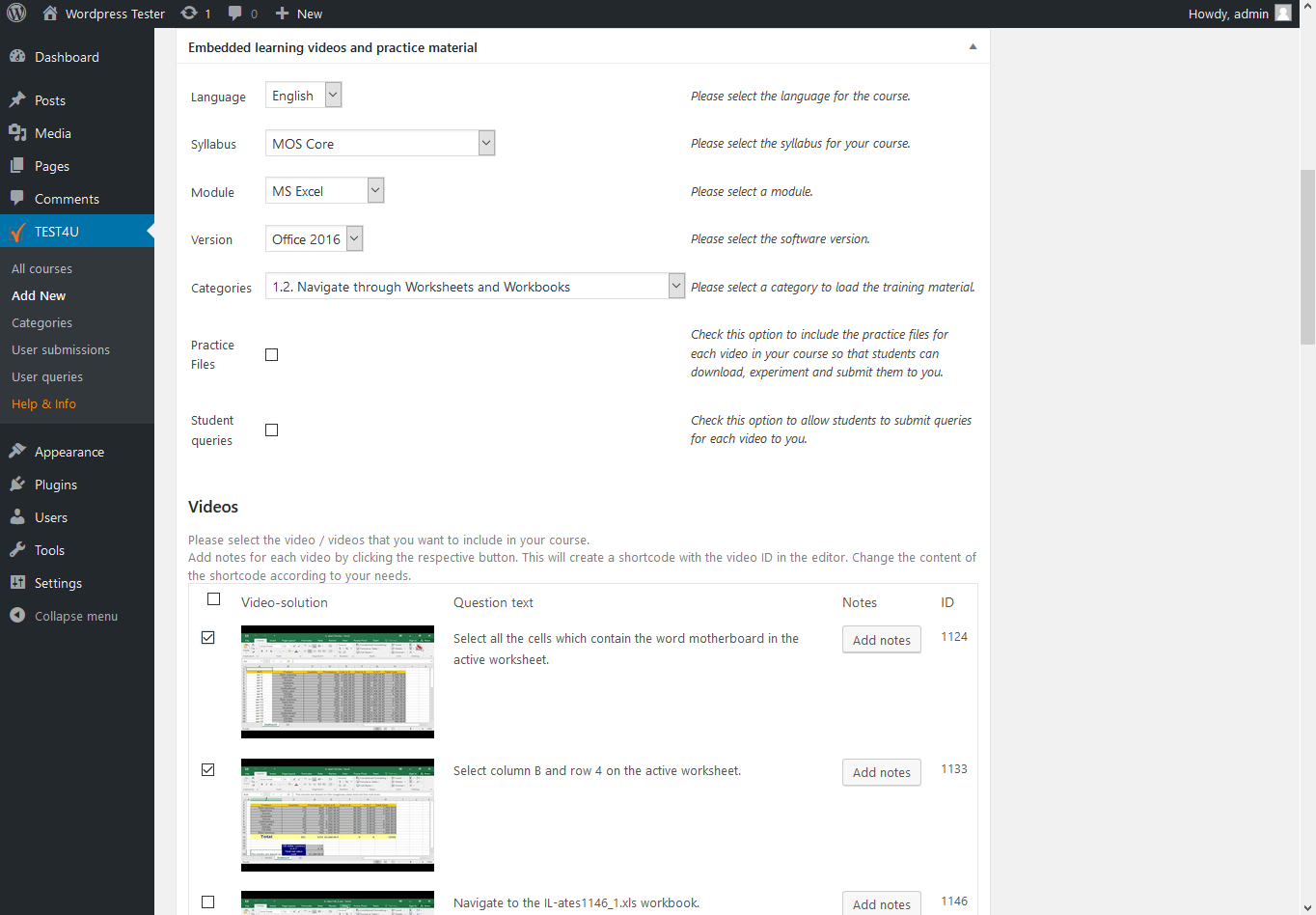Check the video 1146 workbook checkbox

[207, 901]
